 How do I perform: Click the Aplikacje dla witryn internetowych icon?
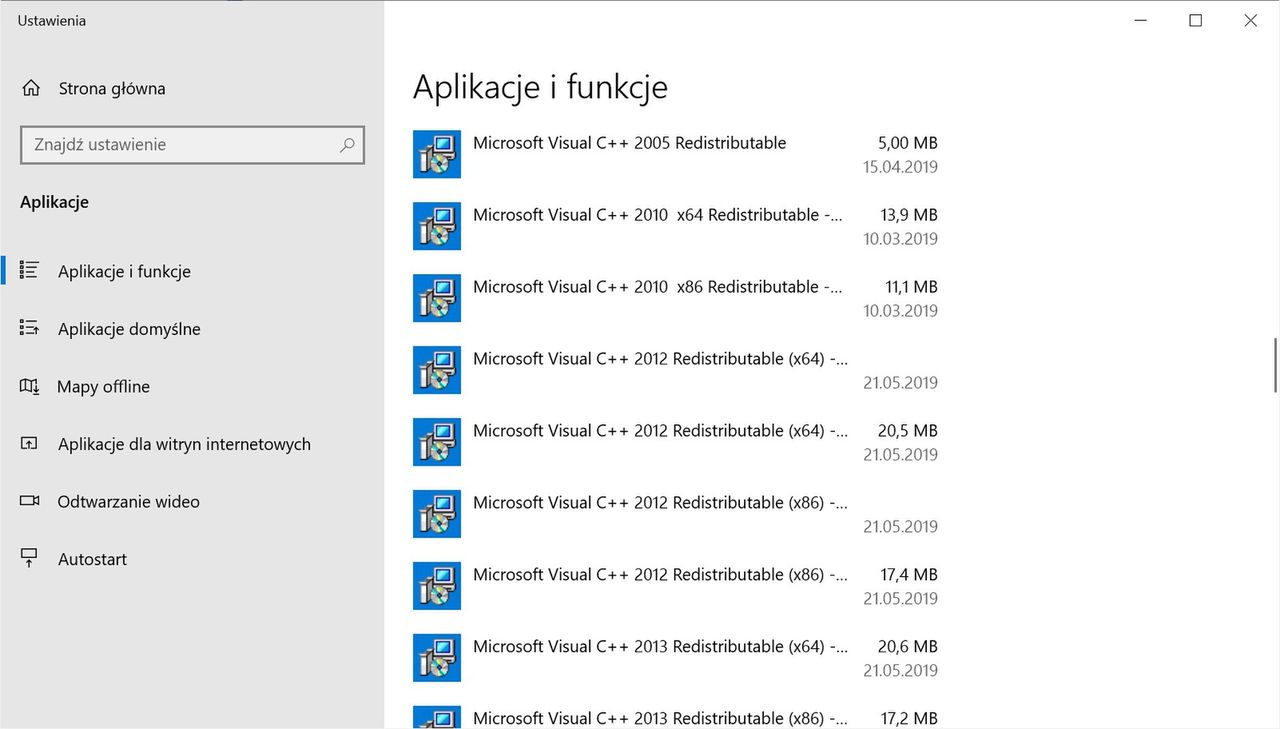coord(29,443)
